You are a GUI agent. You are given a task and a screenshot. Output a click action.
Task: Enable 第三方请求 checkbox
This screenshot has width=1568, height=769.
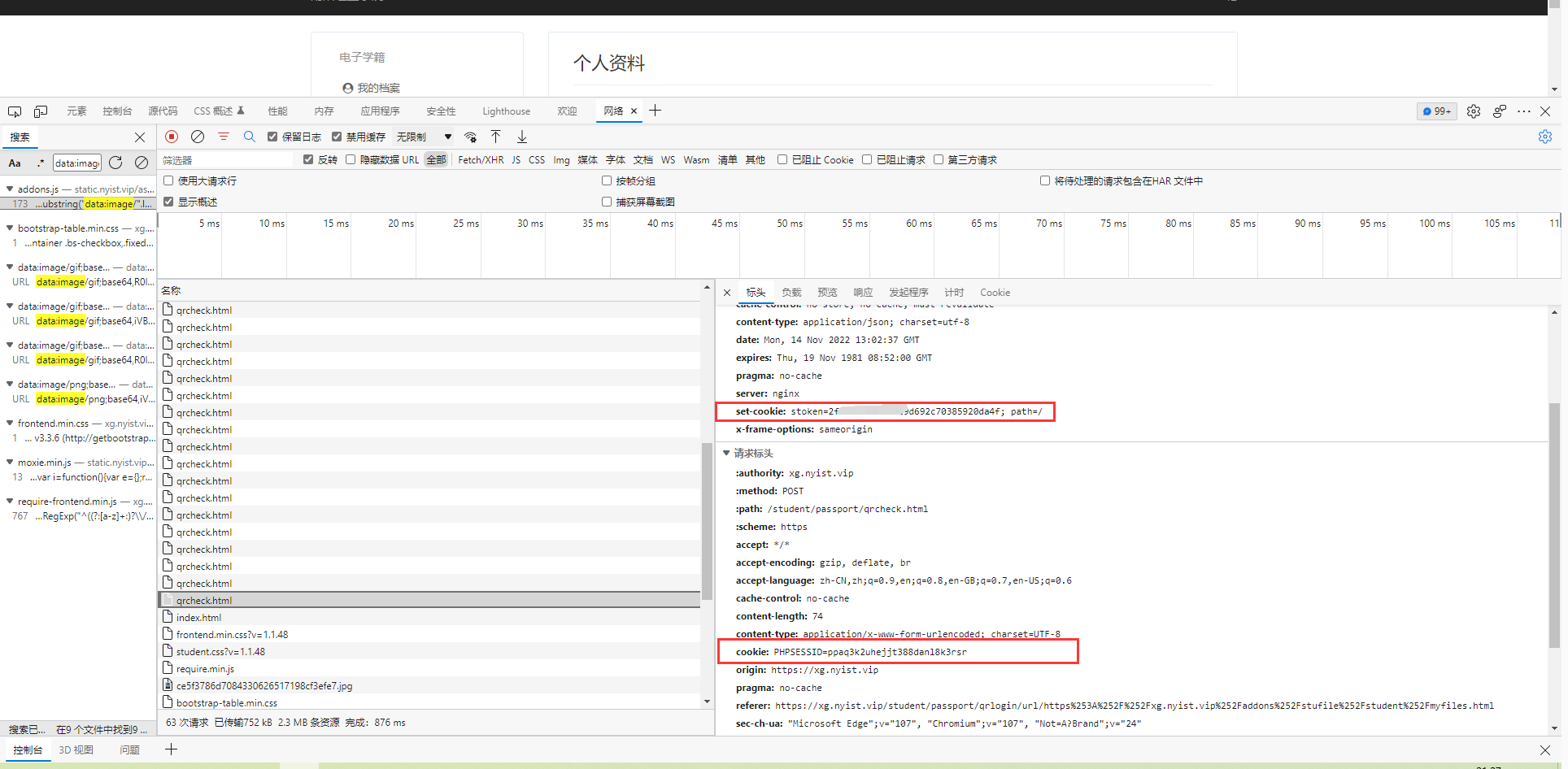(x=939, y=159)
